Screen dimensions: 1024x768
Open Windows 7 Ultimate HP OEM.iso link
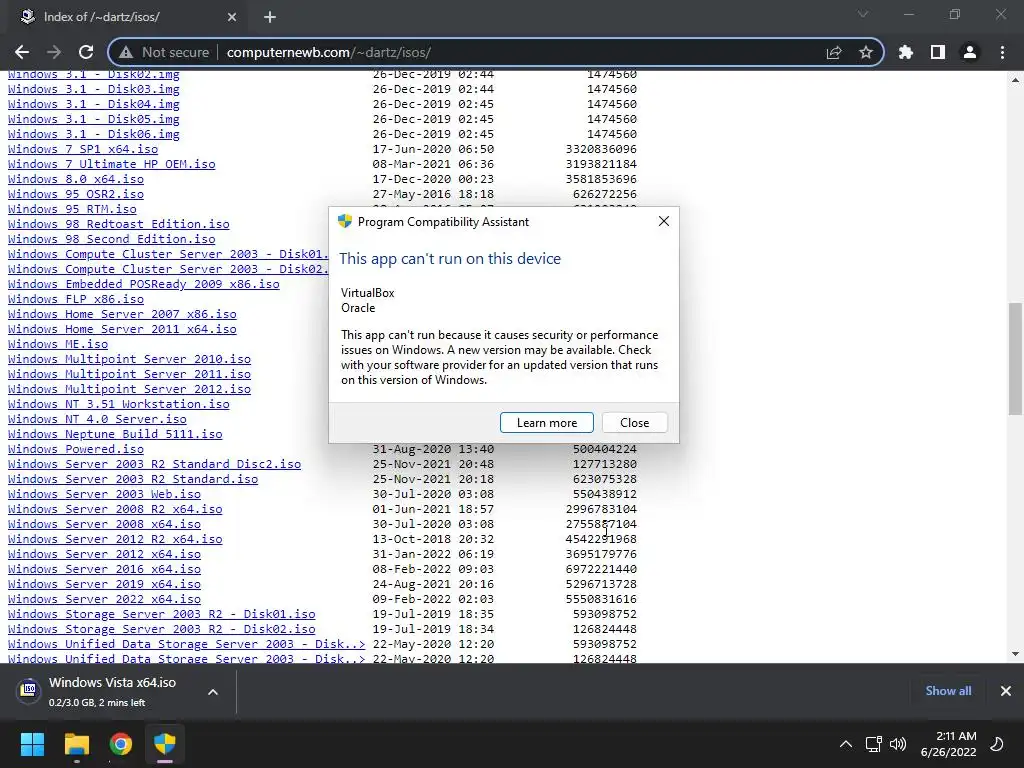[x=112, y=164]
